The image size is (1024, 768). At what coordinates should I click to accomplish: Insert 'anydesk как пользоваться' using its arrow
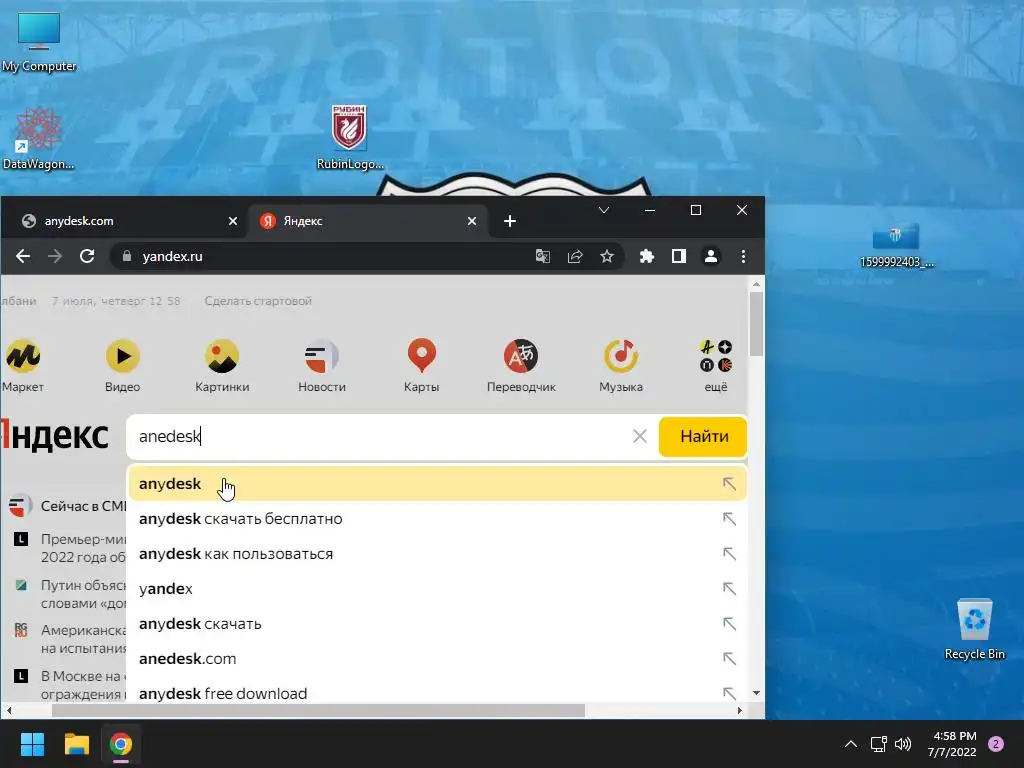click(x=729, y=554)
